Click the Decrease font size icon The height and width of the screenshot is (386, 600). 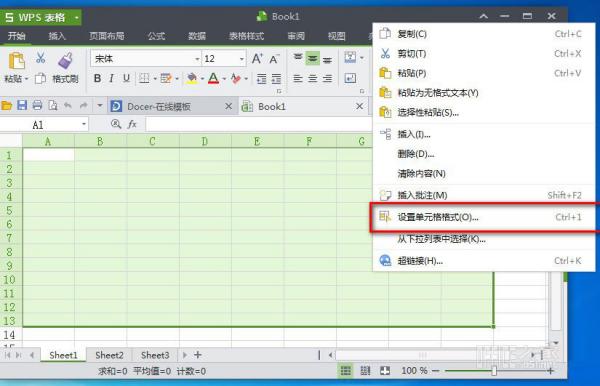point(274,59)
